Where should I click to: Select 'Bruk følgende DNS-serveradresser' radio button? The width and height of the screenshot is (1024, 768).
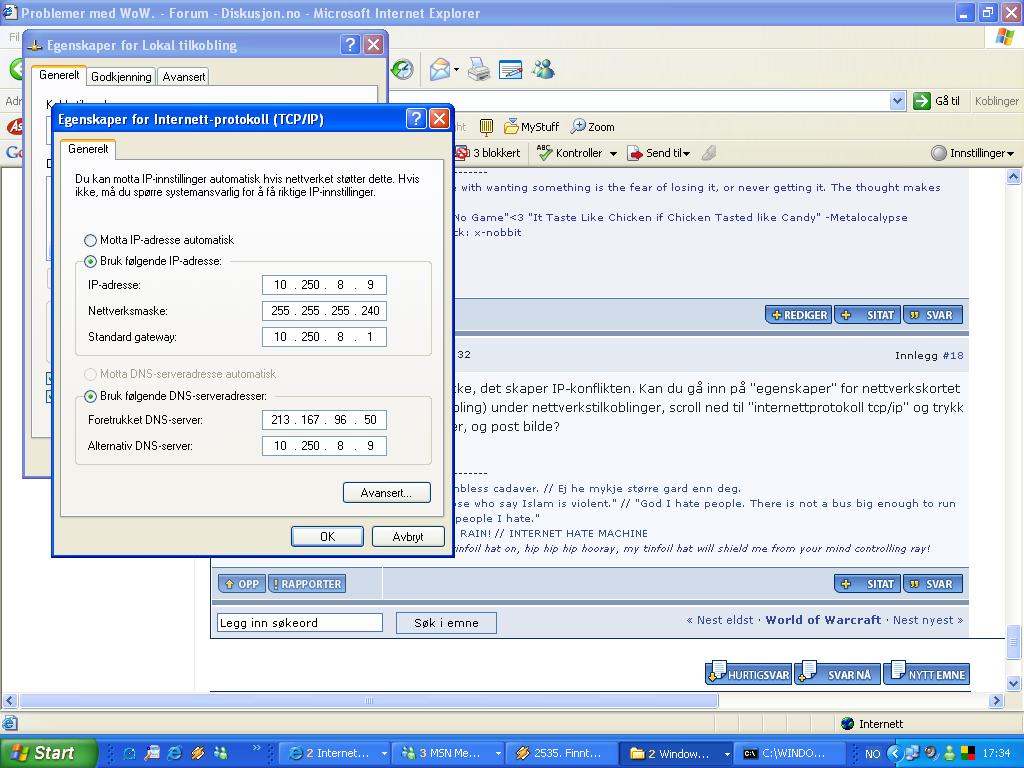pos(91,396)
